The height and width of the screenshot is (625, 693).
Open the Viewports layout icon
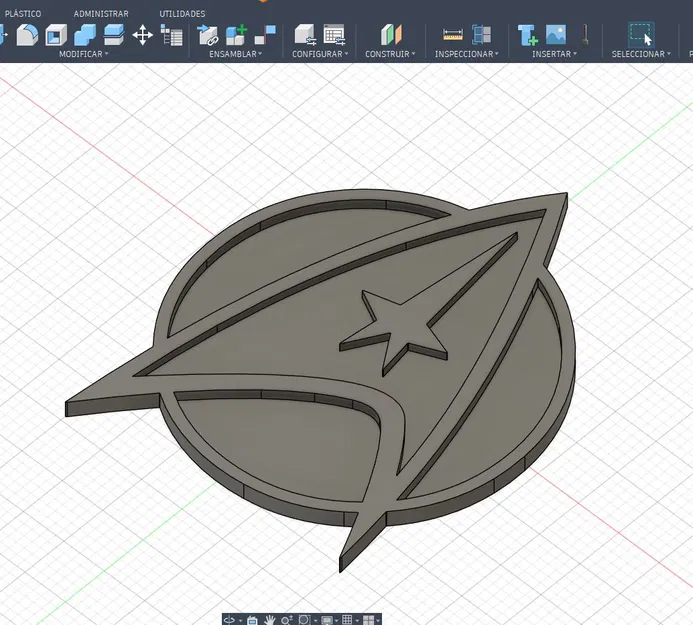click(368, 620)
